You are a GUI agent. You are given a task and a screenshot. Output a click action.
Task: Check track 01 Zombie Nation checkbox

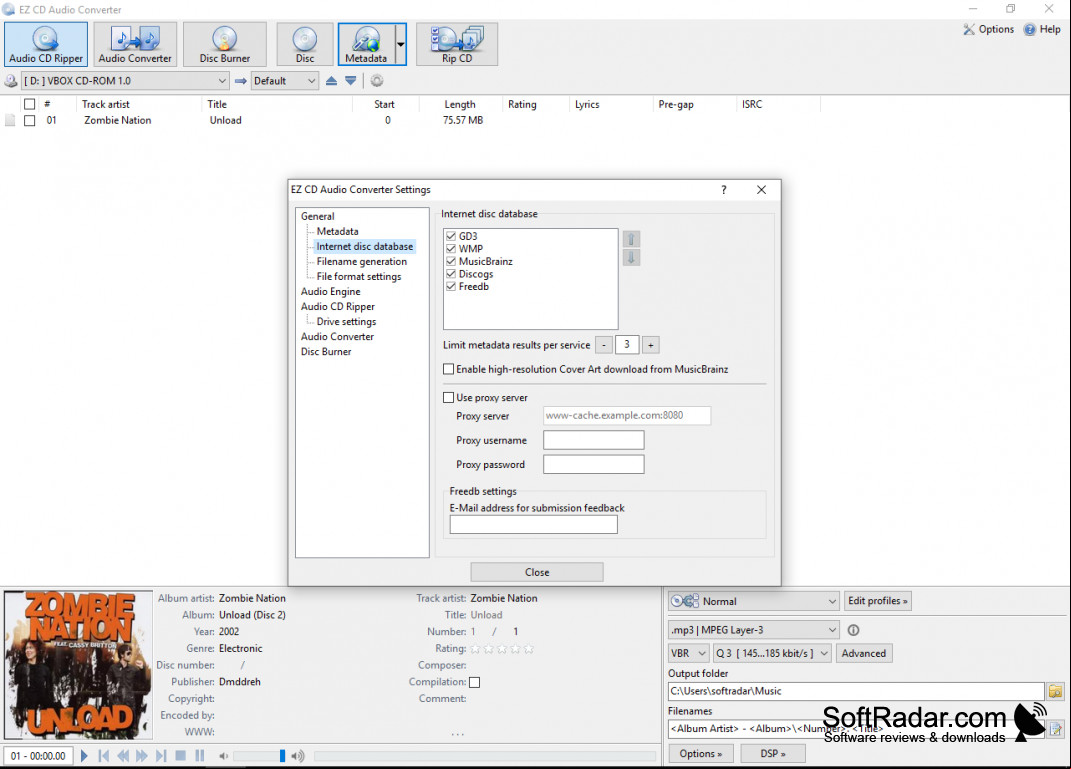pos(29,121)
